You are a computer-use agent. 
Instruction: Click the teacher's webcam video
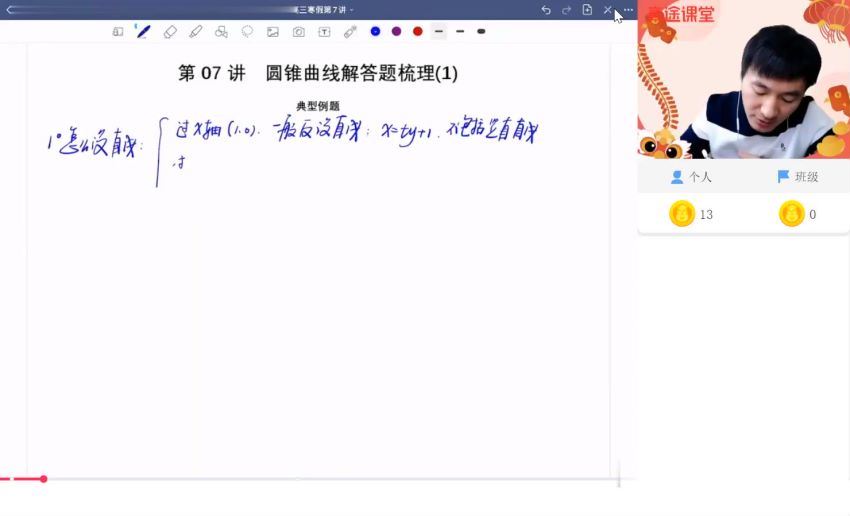point(744,79)
